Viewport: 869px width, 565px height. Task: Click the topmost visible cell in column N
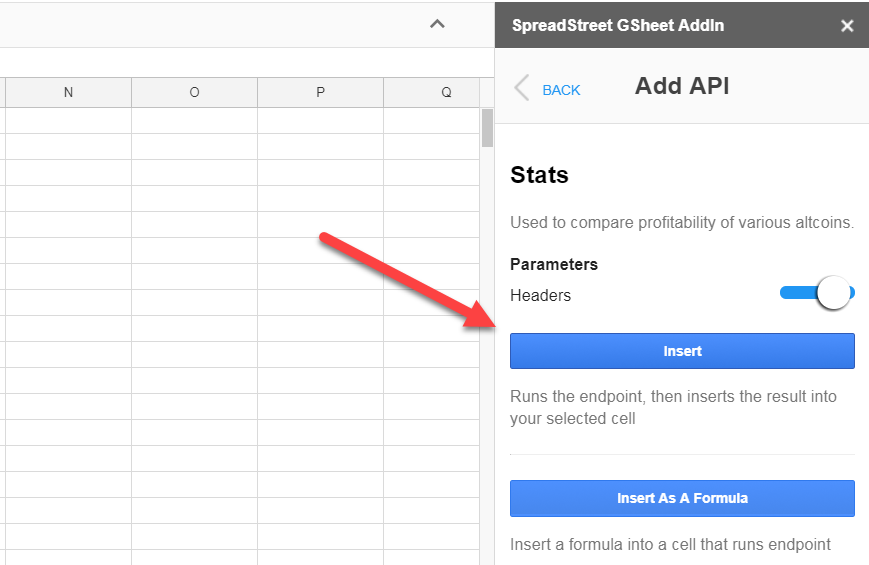68,120
